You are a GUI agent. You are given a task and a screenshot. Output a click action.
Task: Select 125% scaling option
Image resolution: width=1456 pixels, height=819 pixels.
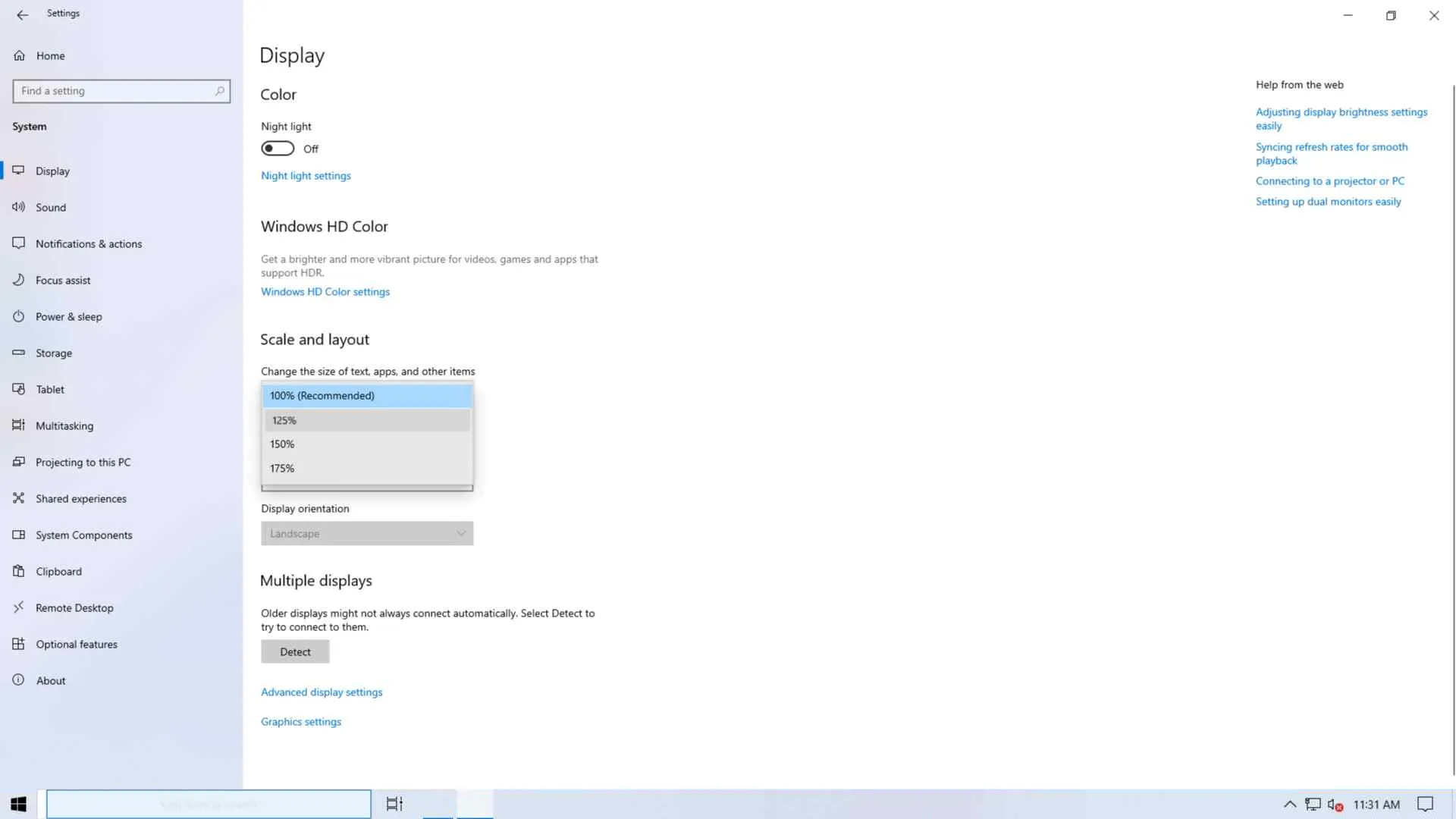[x=367, y=420]
